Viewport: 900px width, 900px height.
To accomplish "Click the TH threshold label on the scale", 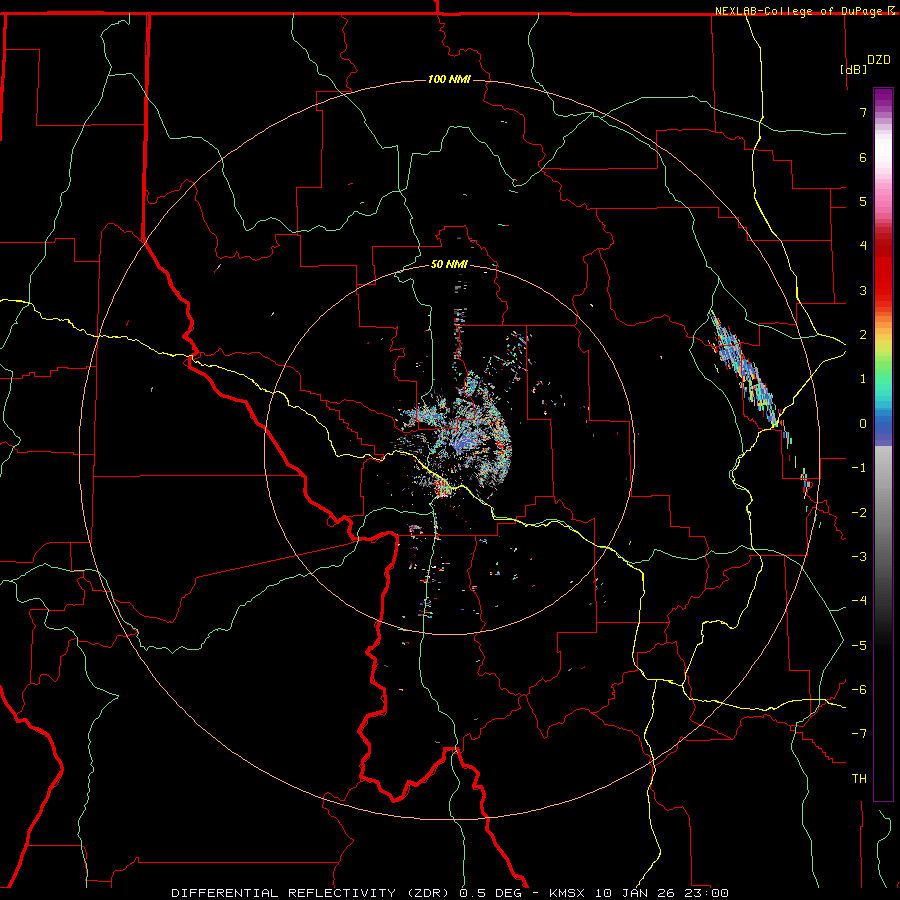I will 859,779.
